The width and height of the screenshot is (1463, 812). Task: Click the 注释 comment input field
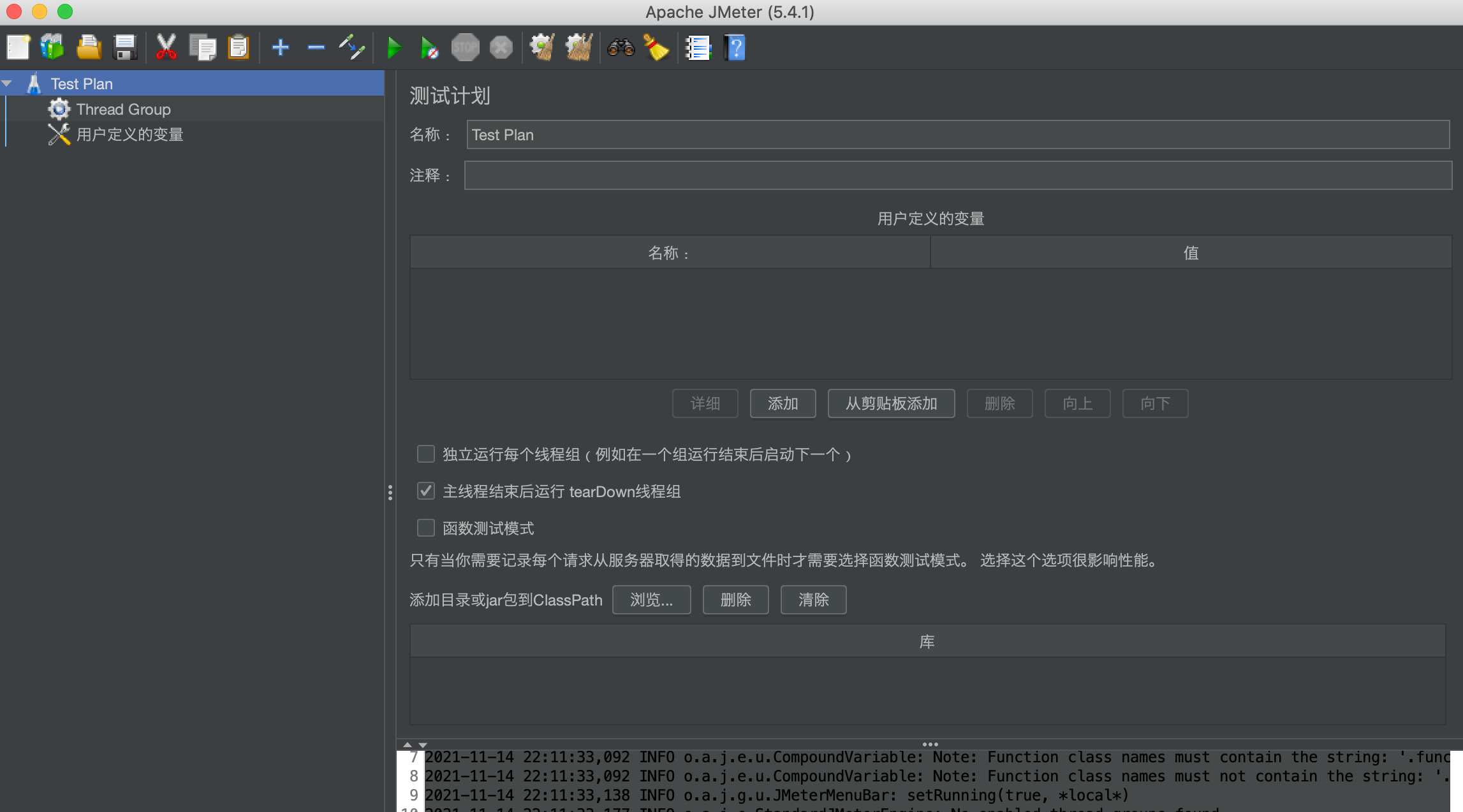coord(958,175)
